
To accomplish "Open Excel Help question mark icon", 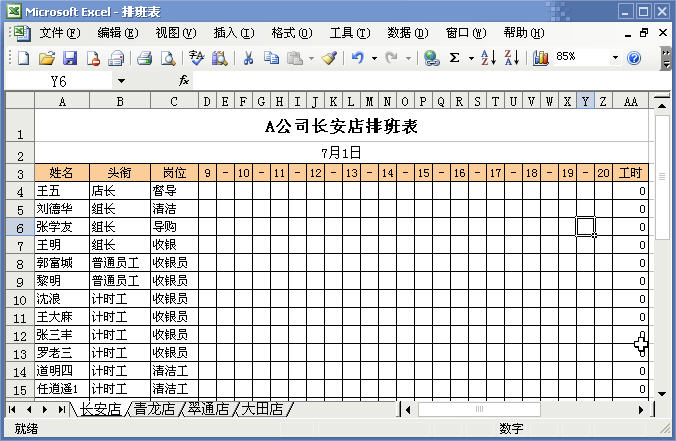I will tap(634, 58).
